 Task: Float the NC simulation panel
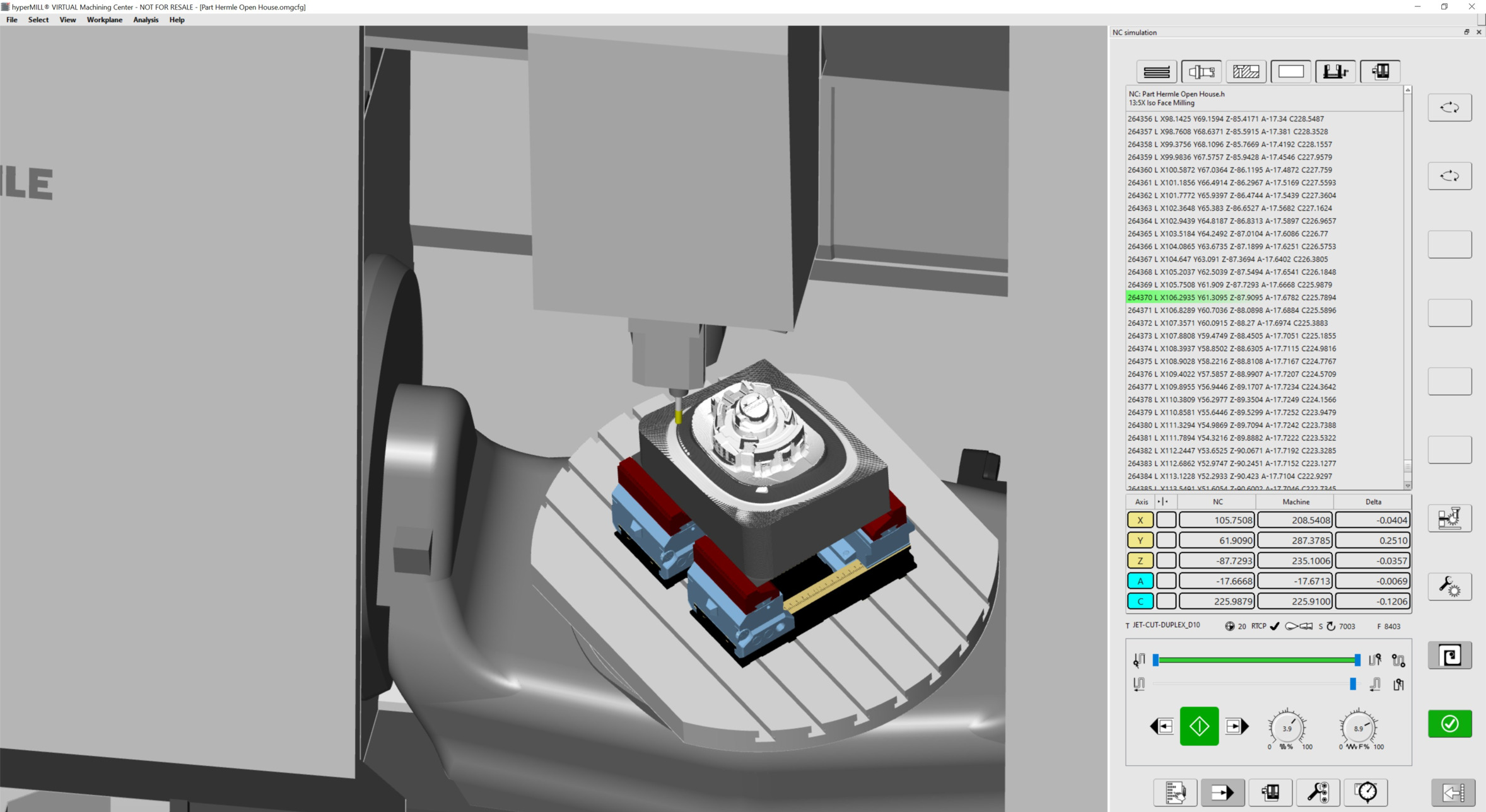tap(1466, 32)
